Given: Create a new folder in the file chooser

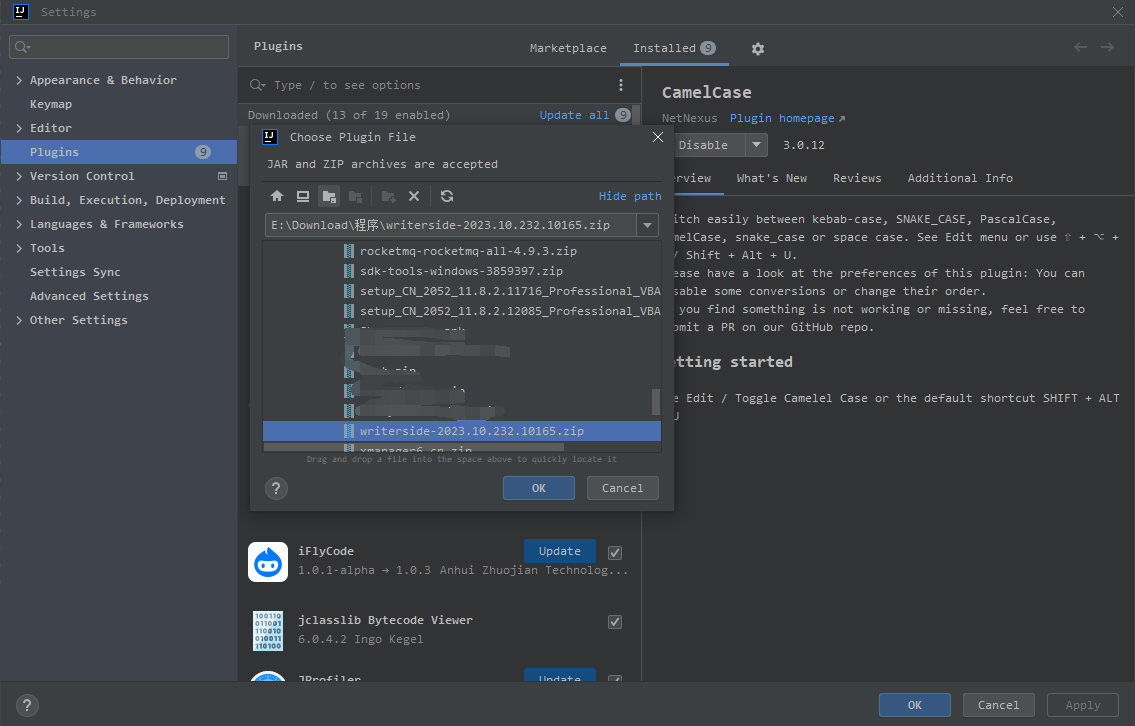Looking at the screenshot, I should 388,196.
